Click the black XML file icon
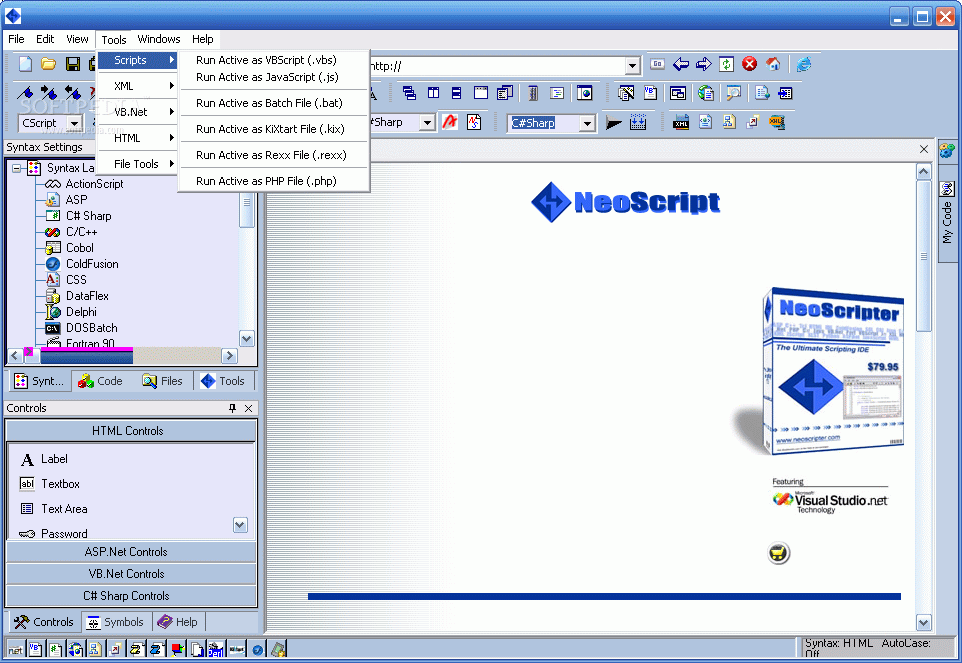 [680, 123]
